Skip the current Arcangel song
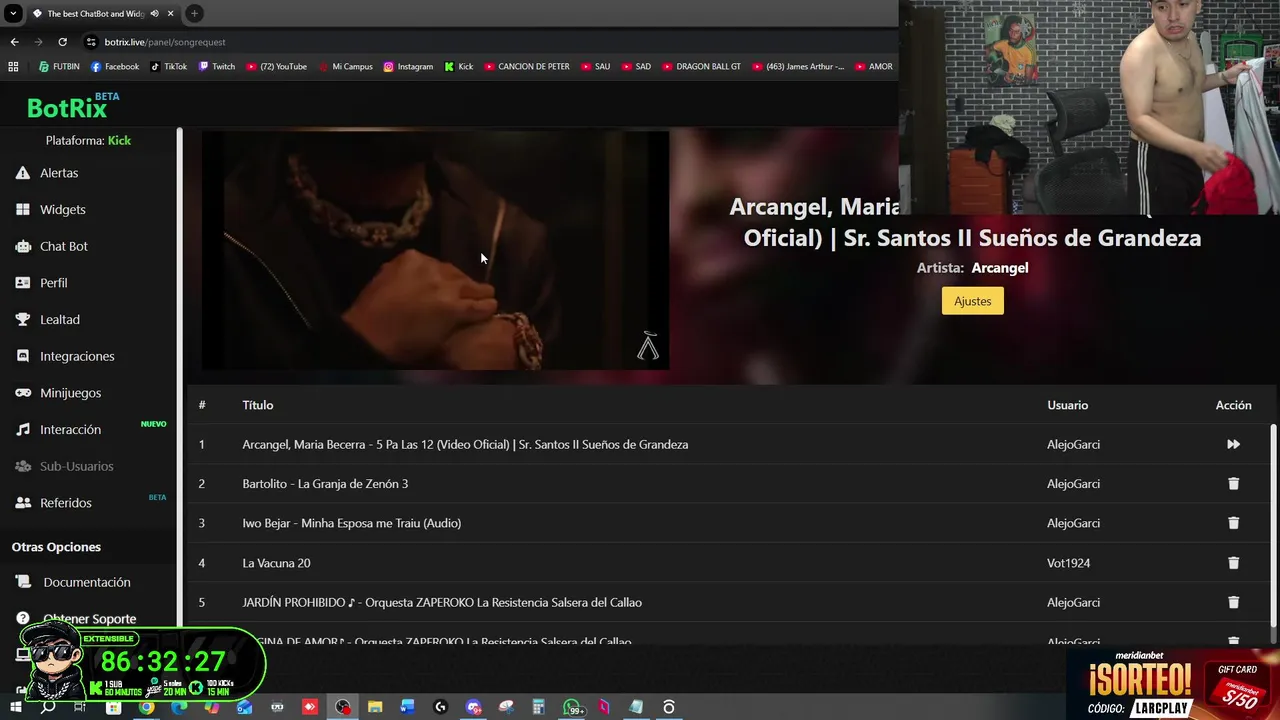 [1233, 444]
